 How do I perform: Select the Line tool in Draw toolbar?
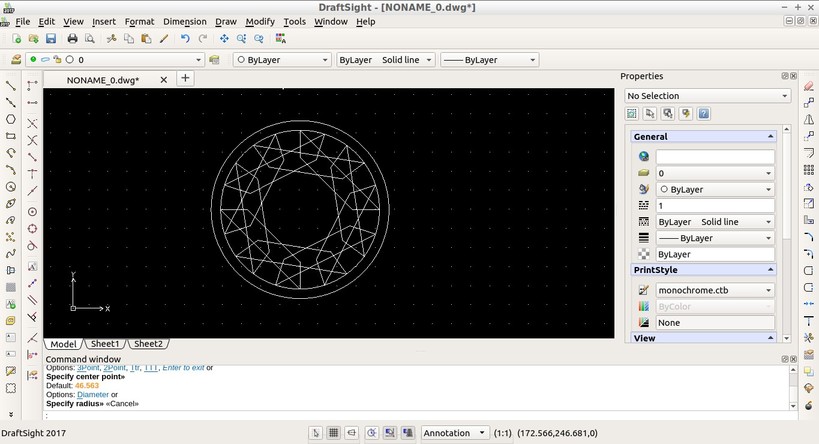[x=10, y=86]
